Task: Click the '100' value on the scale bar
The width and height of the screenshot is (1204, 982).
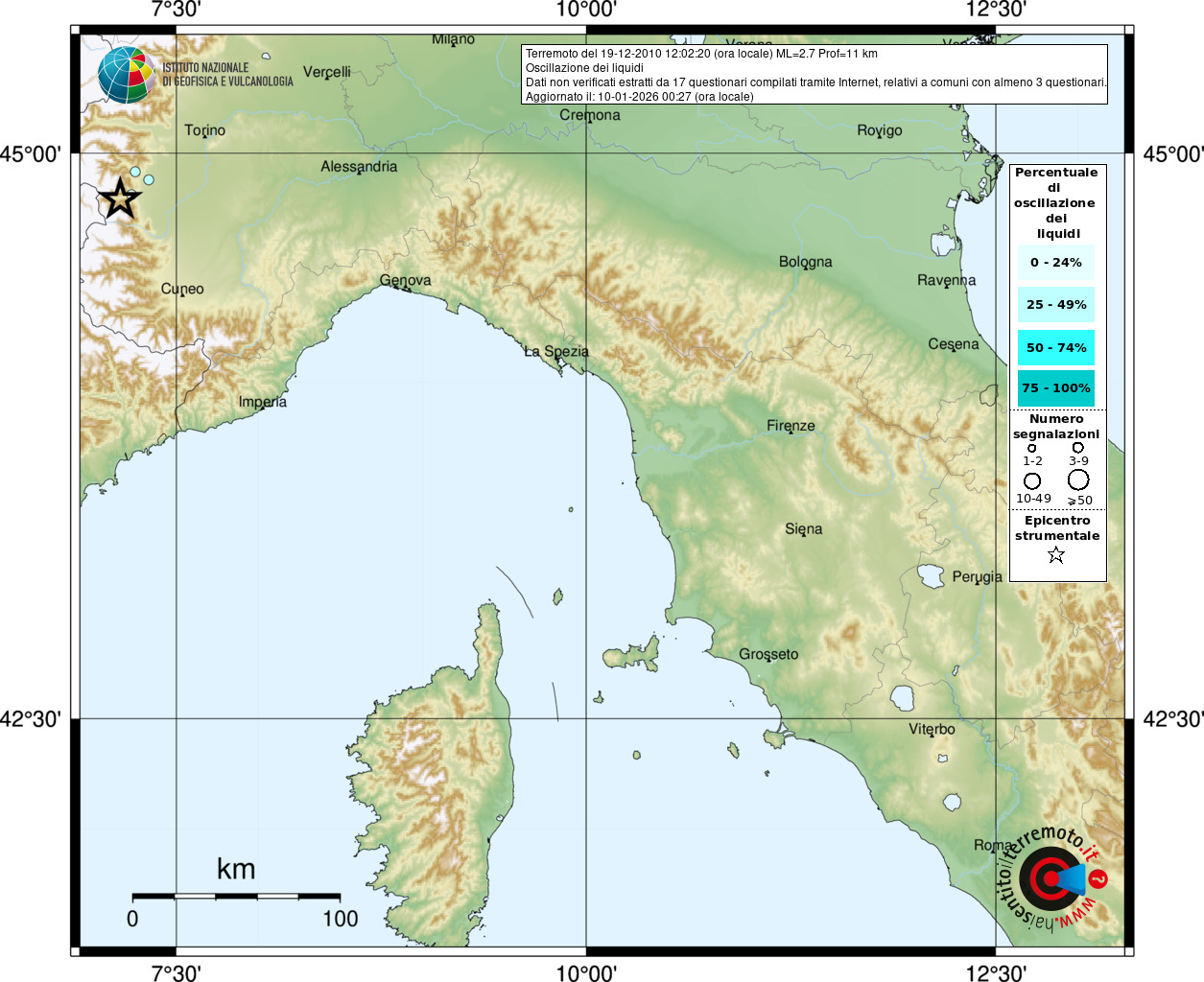Action: (x=341, y=919)
